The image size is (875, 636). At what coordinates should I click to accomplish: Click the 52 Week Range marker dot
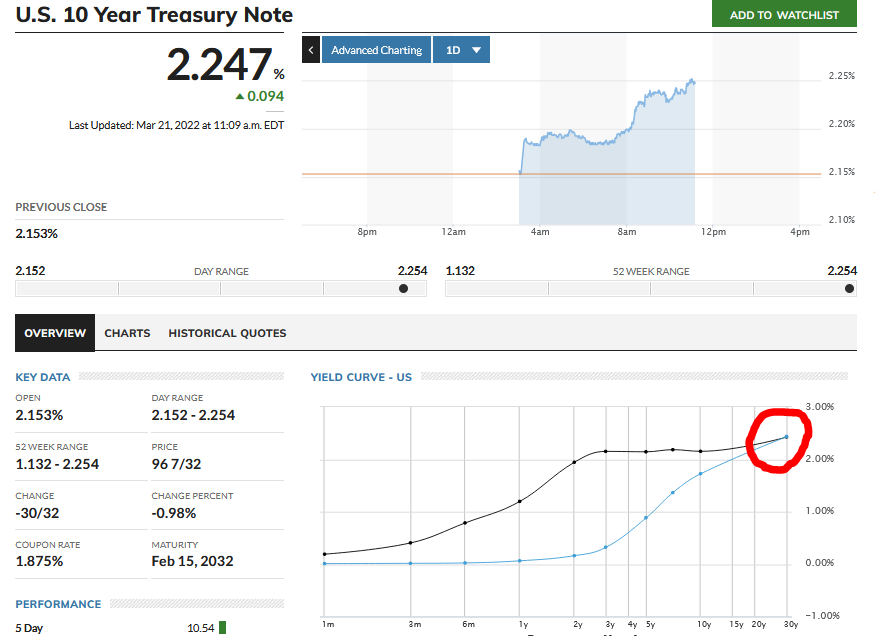849,288
